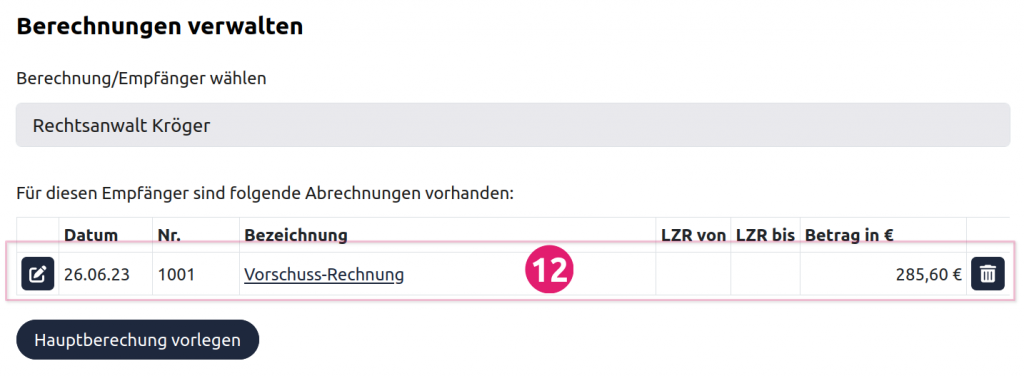
Task: Click the empty LZR bis cell in row 1001
Action: point(765,274)
